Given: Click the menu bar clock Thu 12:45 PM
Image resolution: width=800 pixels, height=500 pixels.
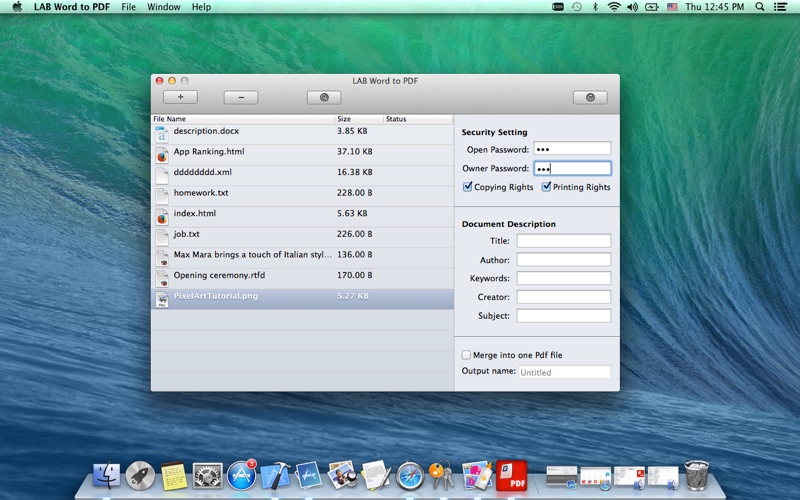Looking at the screenshot, I should [x=714, y=7].
